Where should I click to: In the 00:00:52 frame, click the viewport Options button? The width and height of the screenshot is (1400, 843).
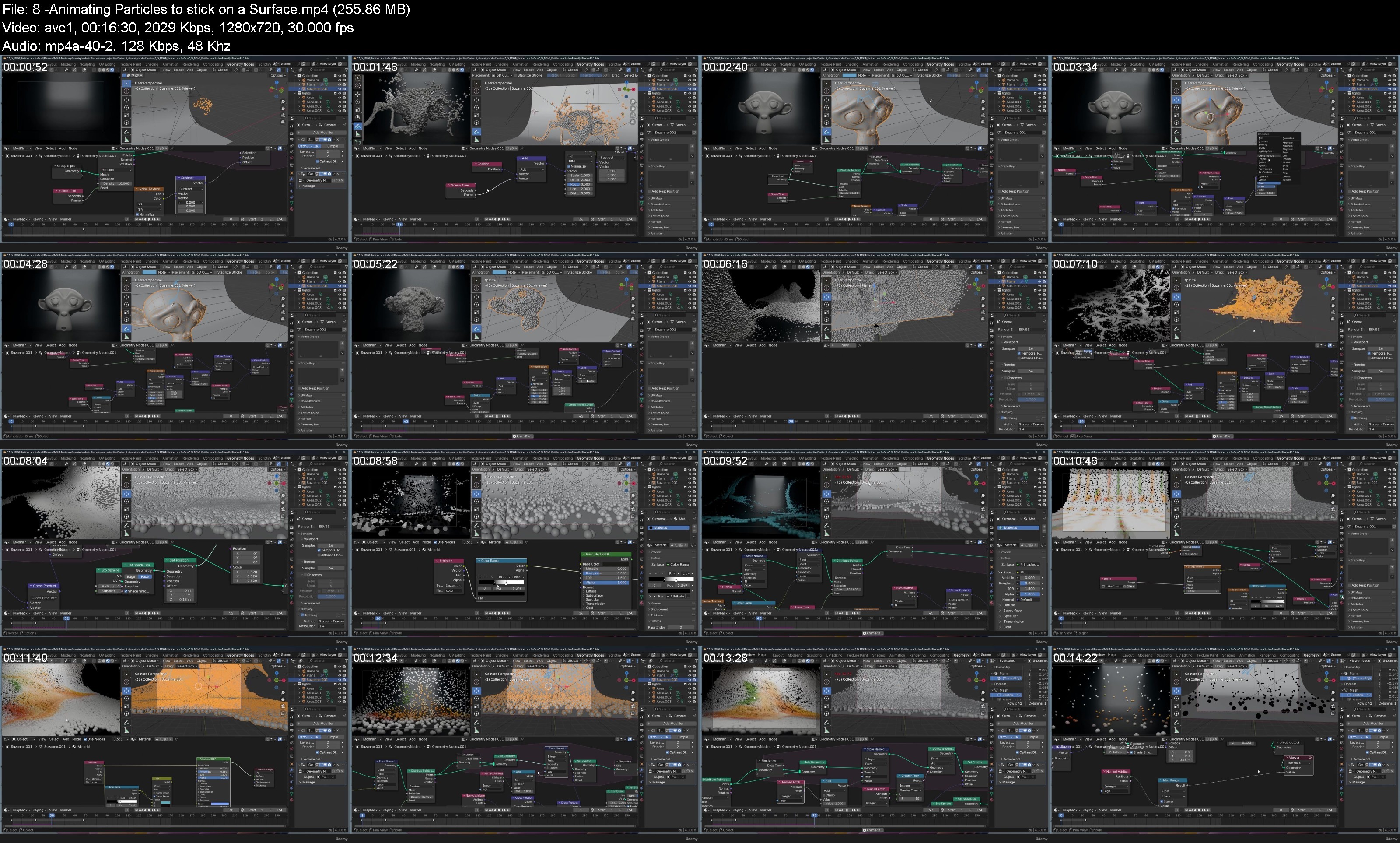click(278, 76)
